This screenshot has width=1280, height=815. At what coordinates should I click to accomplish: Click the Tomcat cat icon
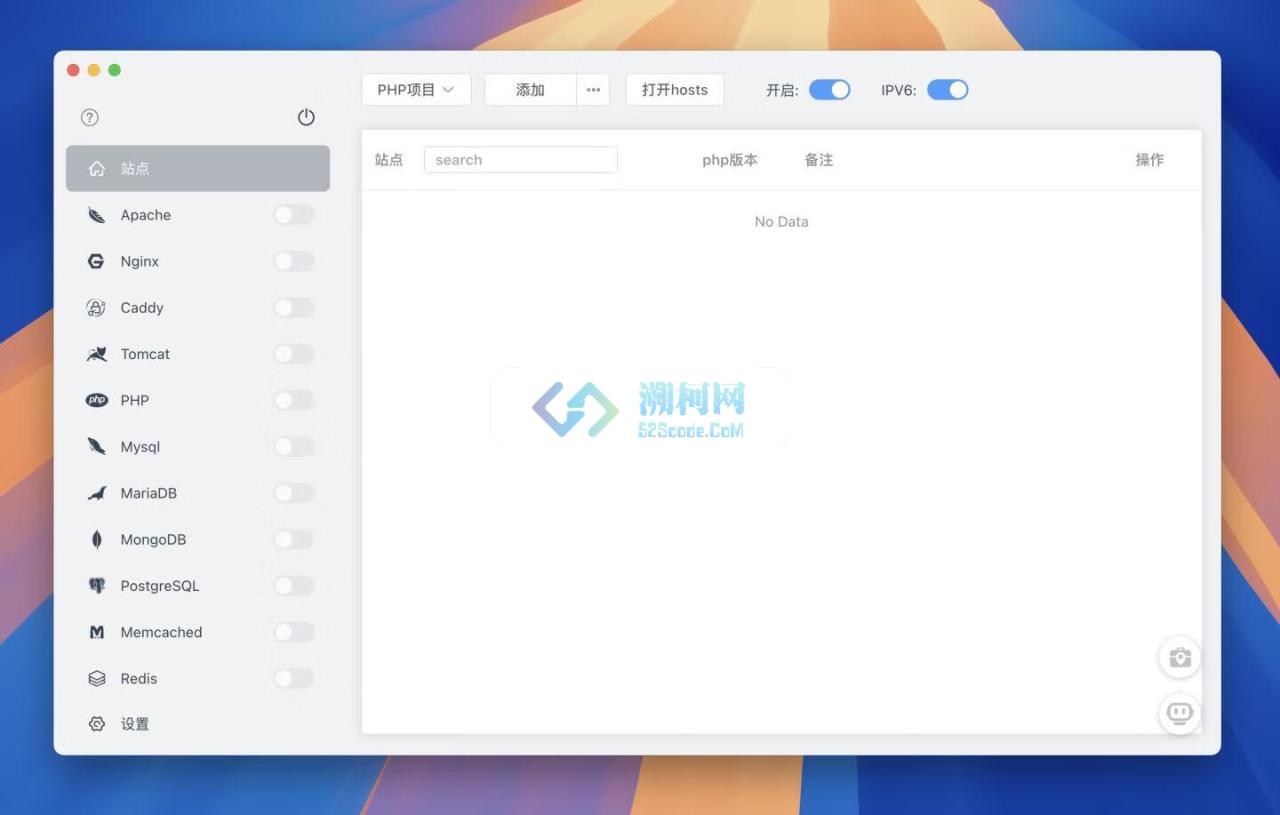point(97,354)
